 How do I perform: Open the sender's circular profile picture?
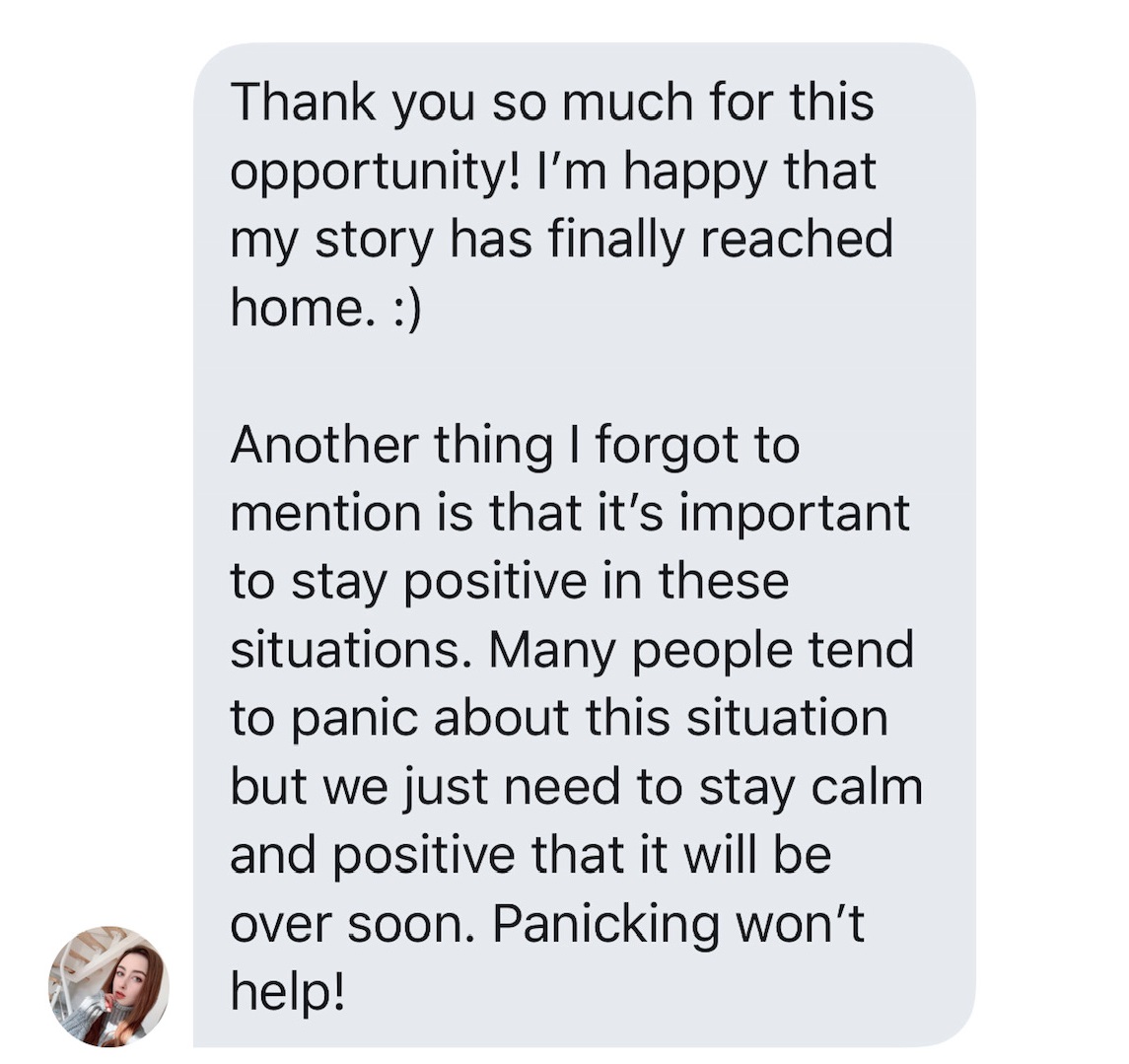(108, 985)
